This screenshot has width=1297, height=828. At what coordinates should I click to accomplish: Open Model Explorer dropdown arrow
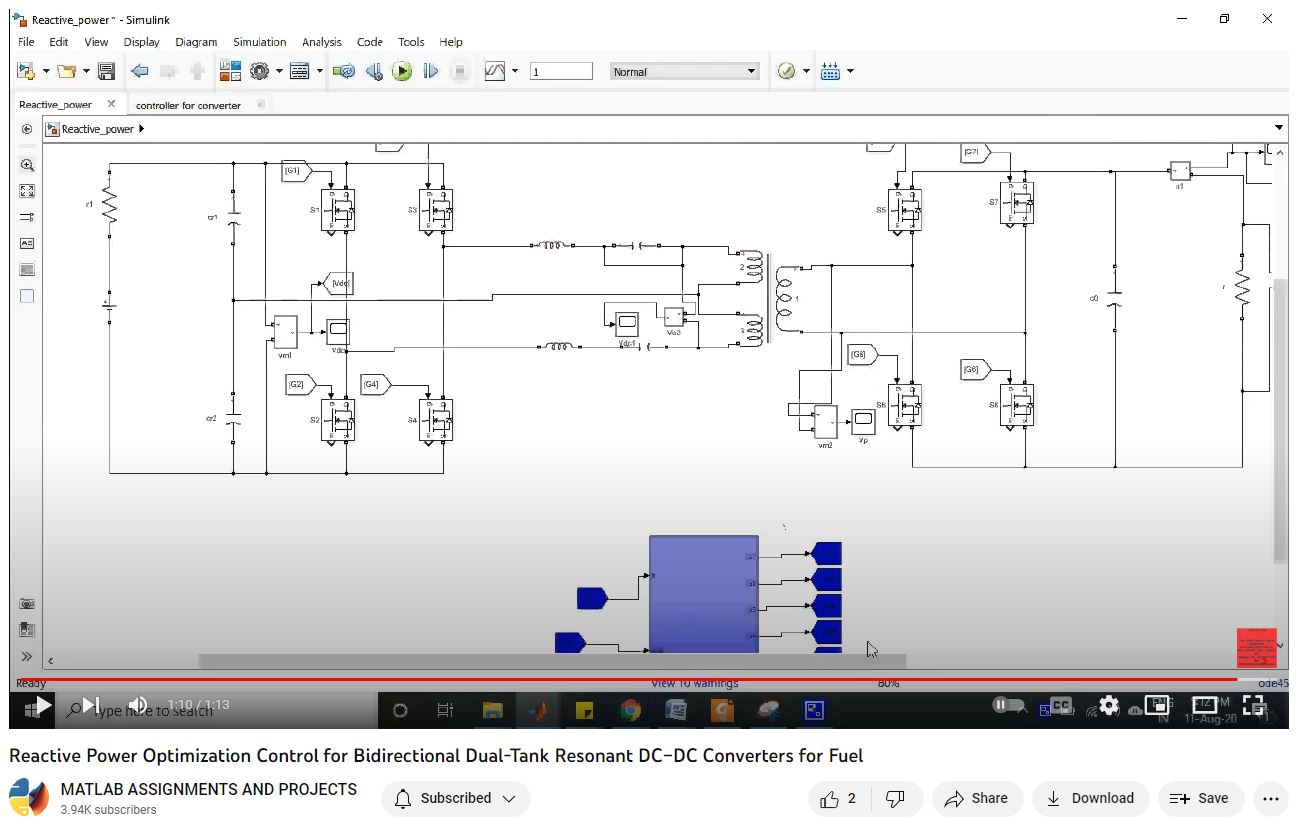point(319,71)
